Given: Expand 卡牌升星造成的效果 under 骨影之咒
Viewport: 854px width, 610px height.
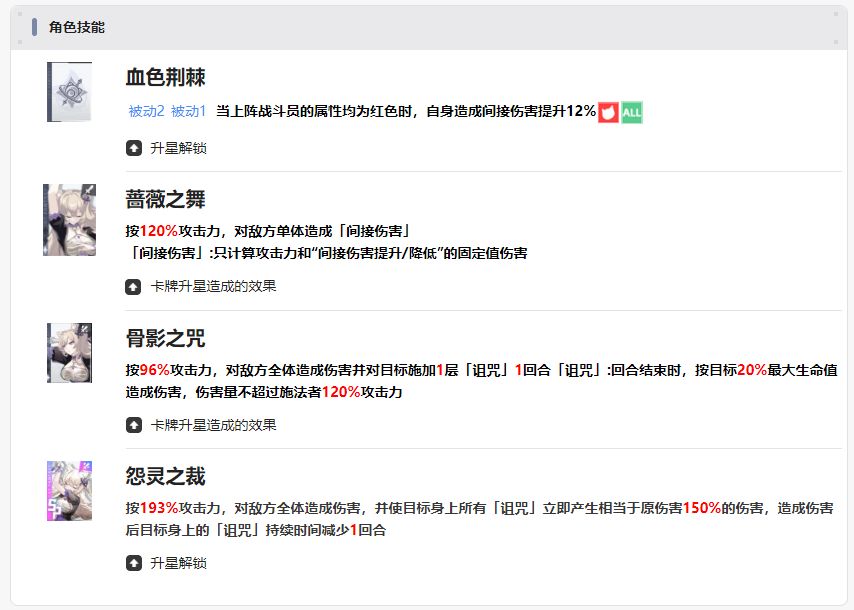Looking at the screenshot, I should click(x=213, y=425).
